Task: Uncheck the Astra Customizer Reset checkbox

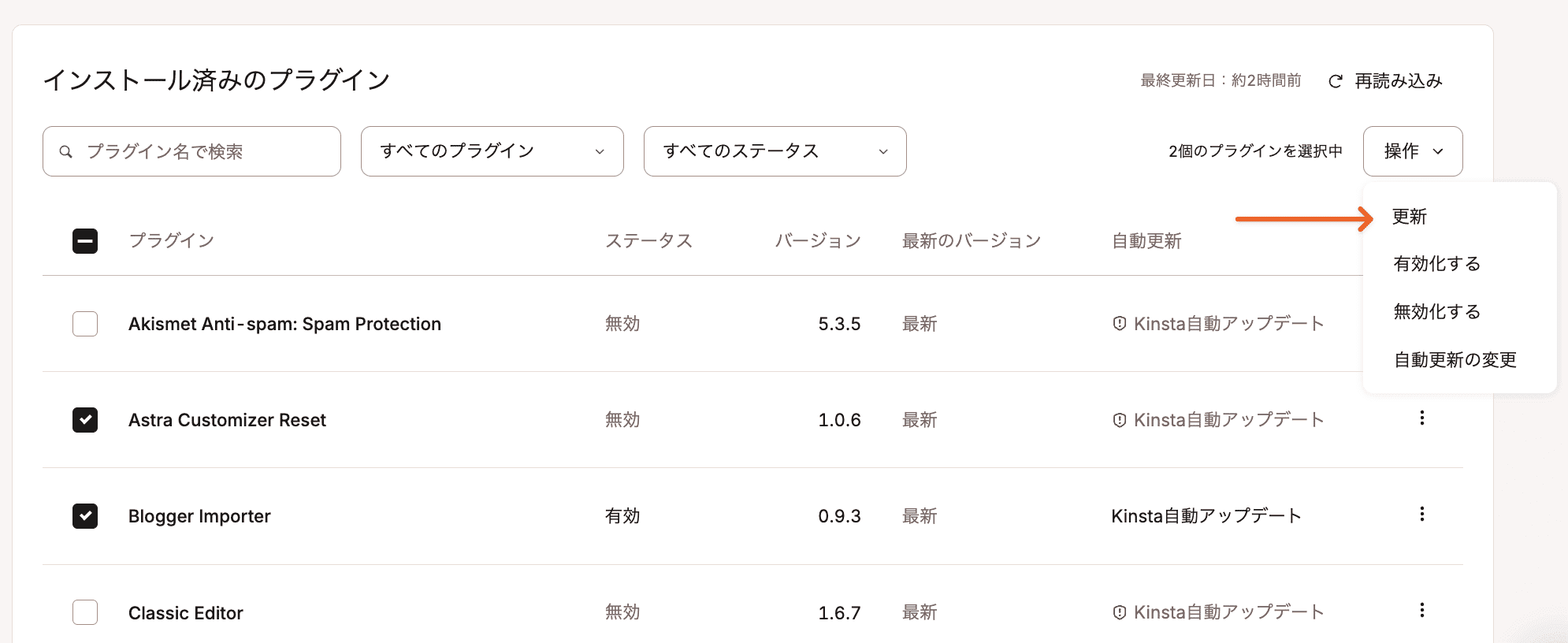Action: point(85,420)
